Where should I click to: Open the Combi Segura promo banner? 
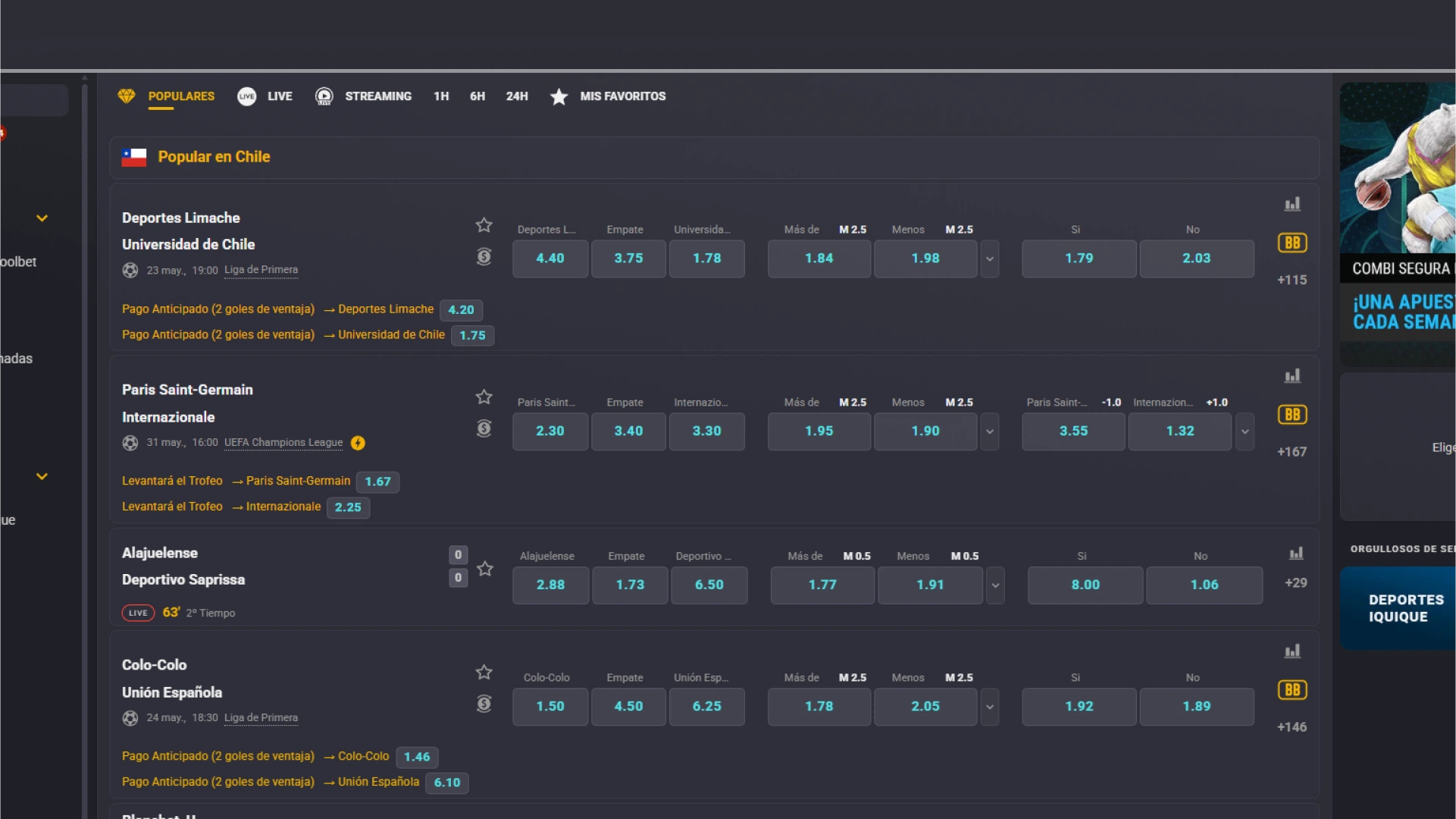click(x=1398, y=224)
